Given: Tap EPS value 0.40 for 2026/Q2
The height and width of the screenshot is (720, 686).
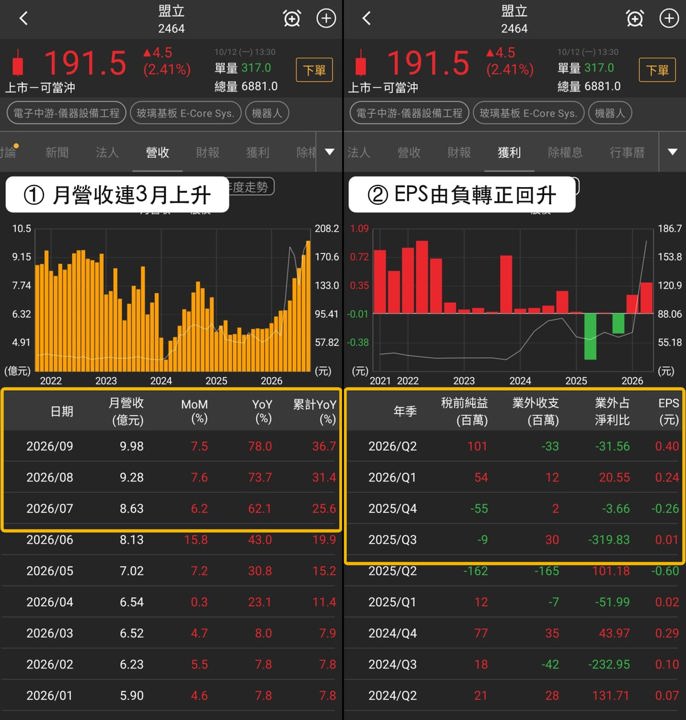Looking at the screenshot, I should click(x=667, y=446).
